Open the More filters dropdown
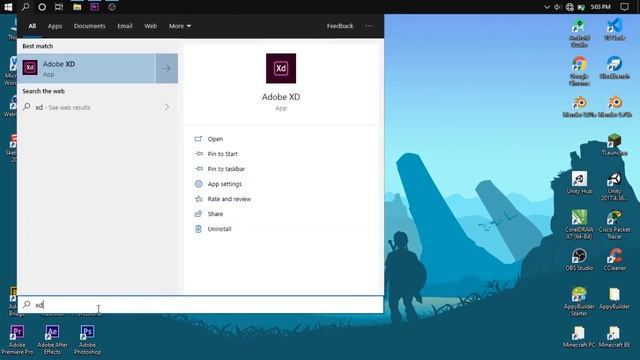 point(180,26)
